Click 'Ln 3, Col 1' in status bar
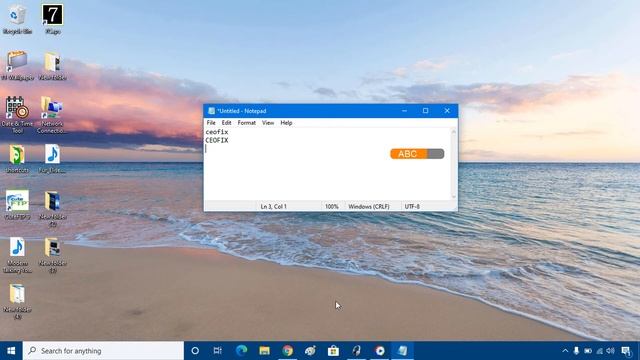640x360 pixels. (273, 207)
